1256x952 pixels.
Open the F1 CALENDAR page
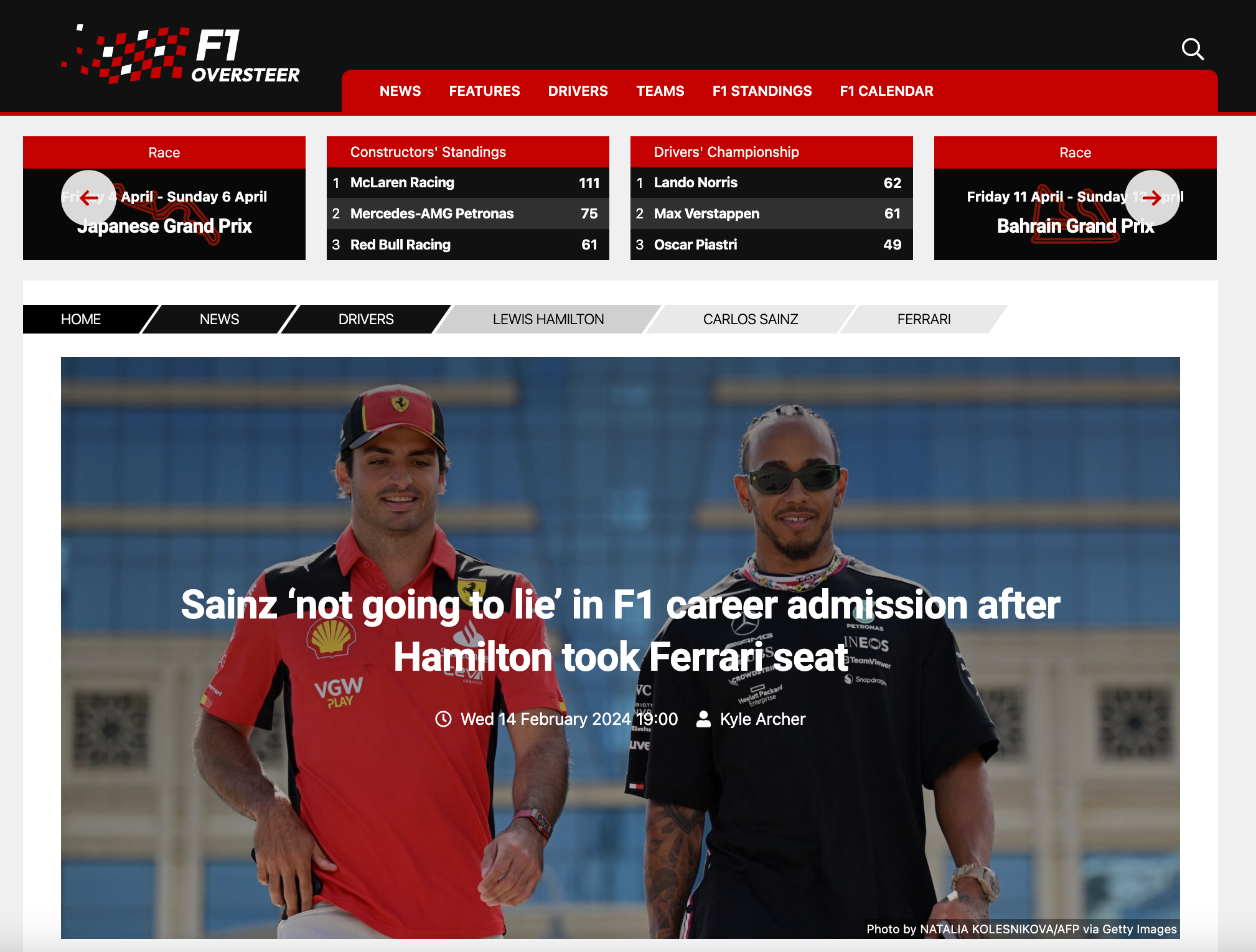(886, 91)
